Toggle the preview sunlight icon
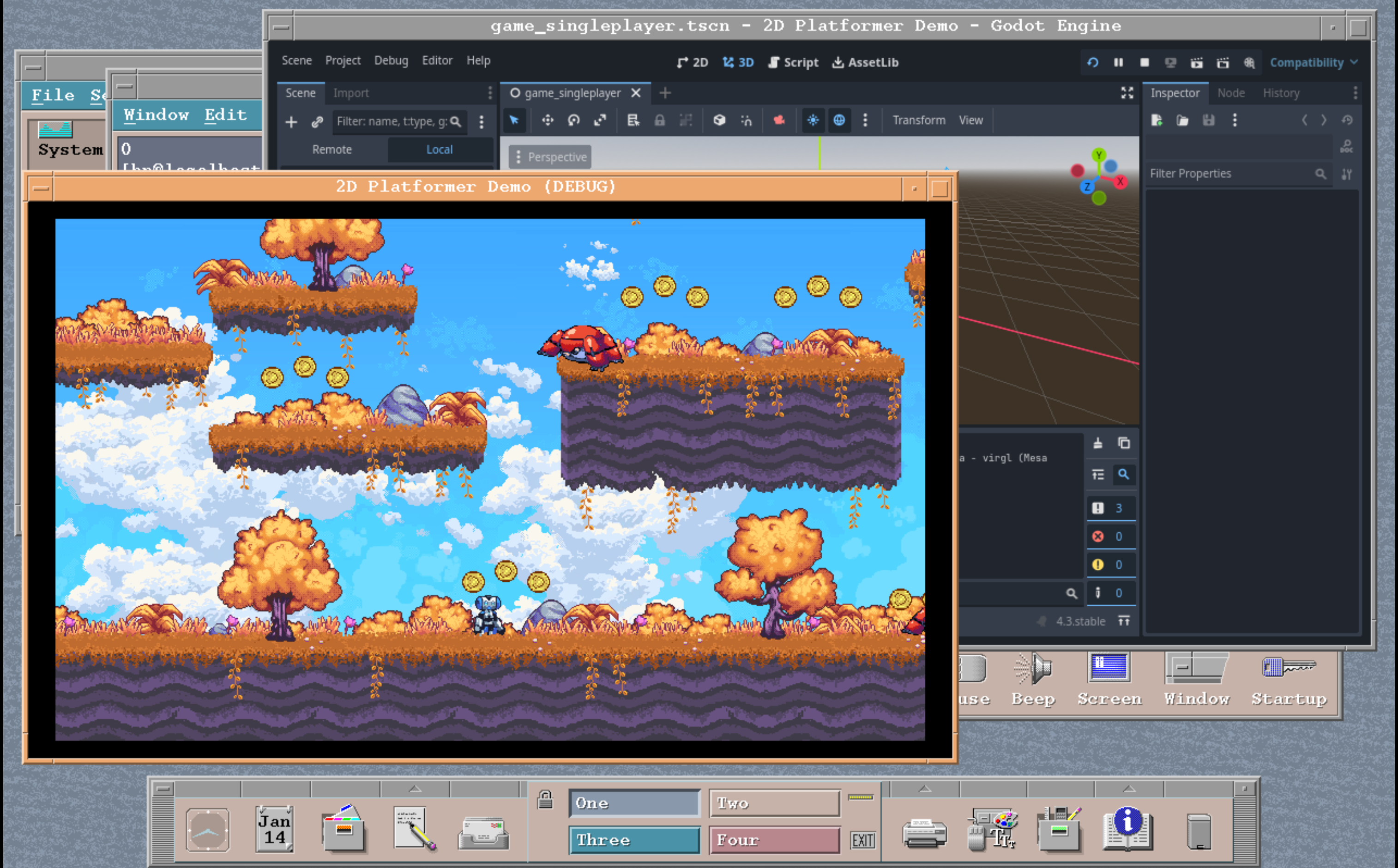Screen dimensions: 1398x868 tap(813, 120)
